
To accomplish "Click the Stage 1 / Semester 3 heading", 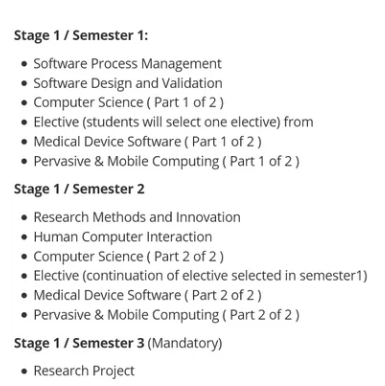I will pos(79,343).
